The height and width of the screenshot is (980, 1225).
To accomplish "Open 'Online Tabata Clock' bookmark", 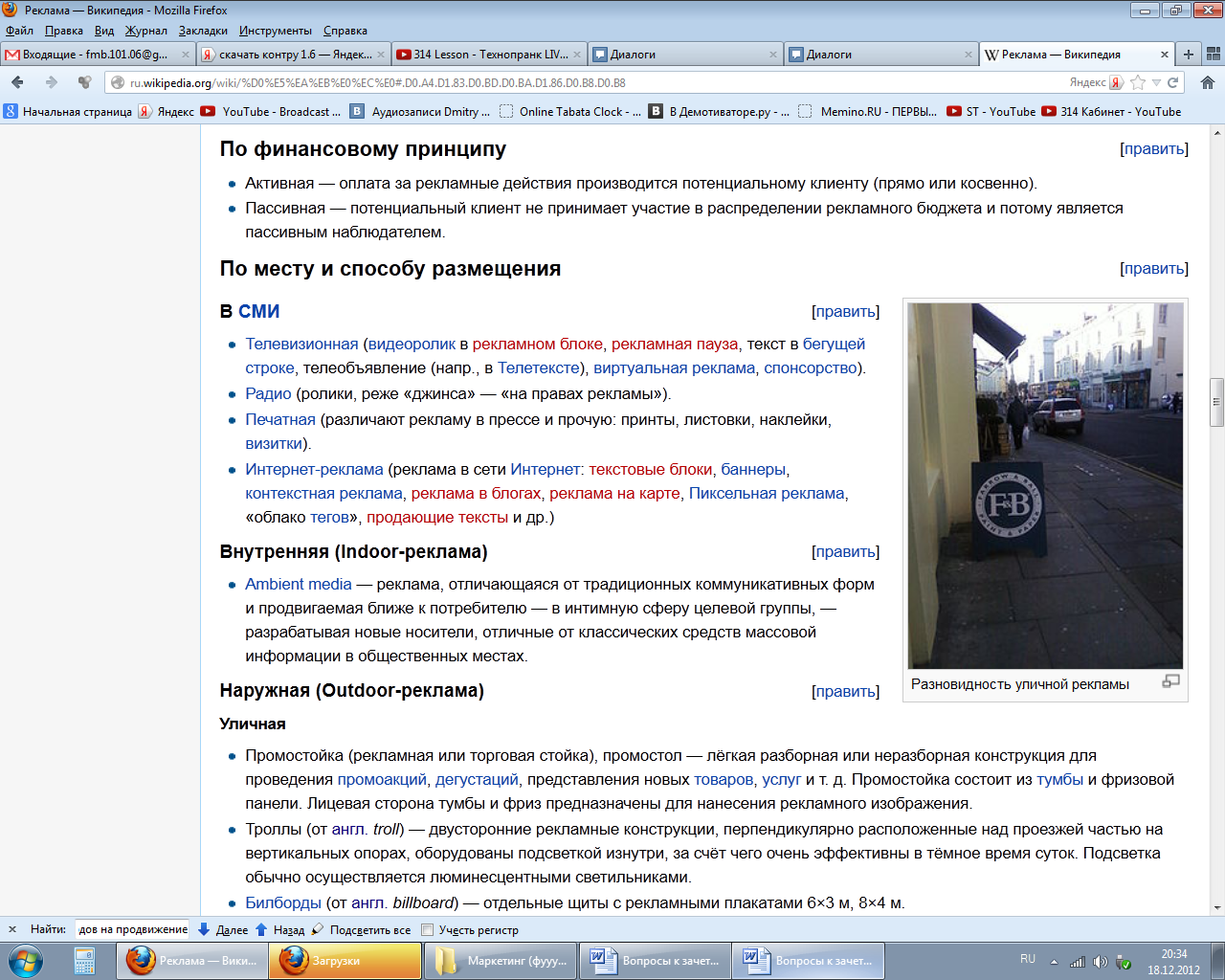I will 570,112.
